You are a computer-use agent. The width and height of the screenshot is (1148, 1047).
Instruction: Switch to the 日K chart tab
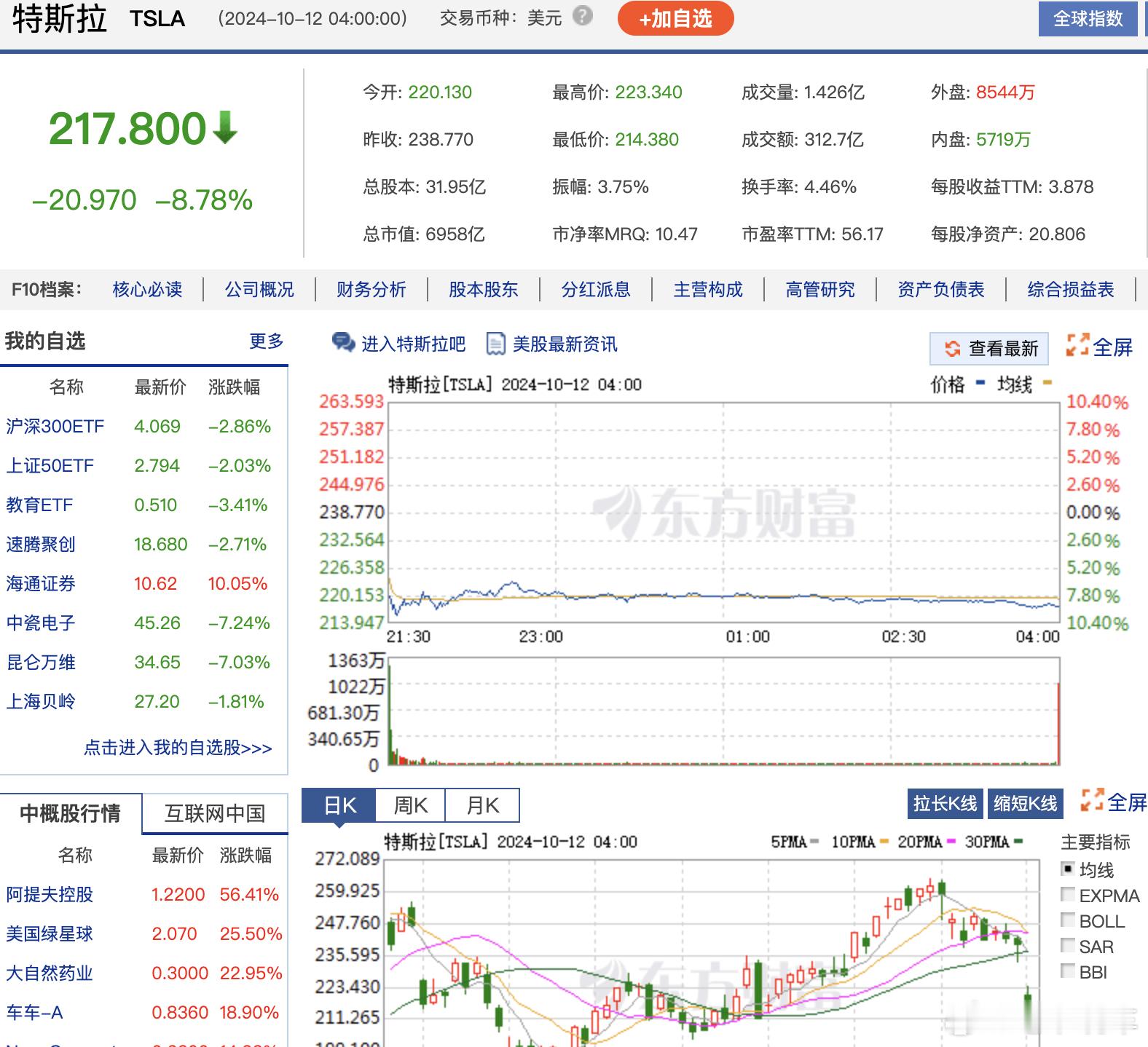tap(339, 805)
